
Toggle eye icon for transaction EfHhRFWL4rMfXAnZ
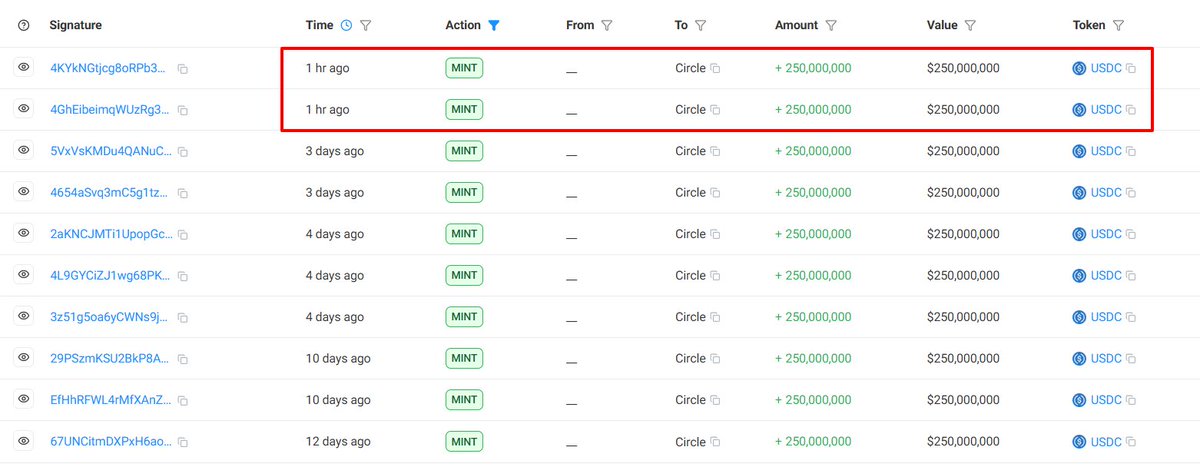[x=24, y=399]
